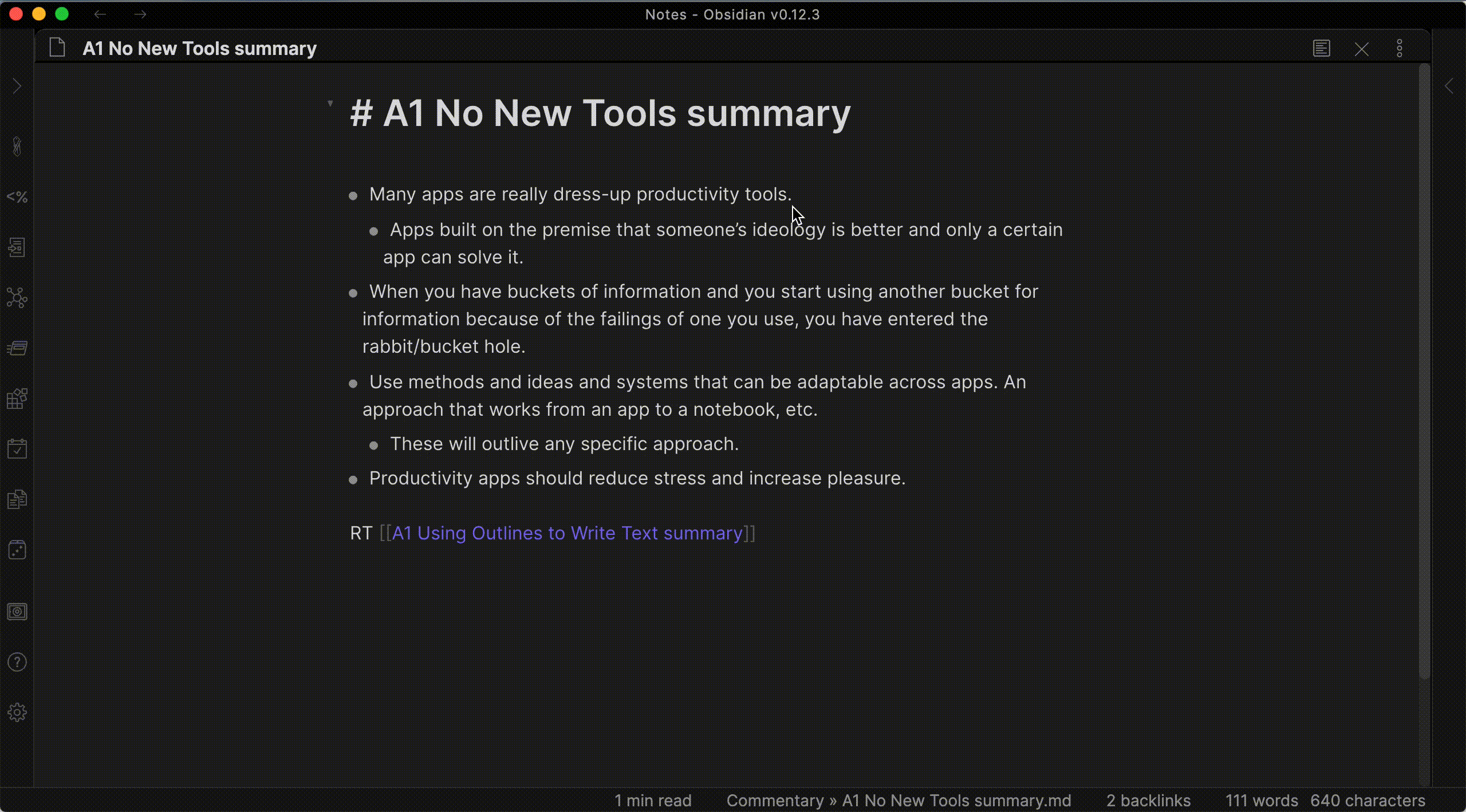Image resolution: width=1466 pixels, height=812 pixels.
Task: Open Obsidian settings gear
Action: coord(17,712)
